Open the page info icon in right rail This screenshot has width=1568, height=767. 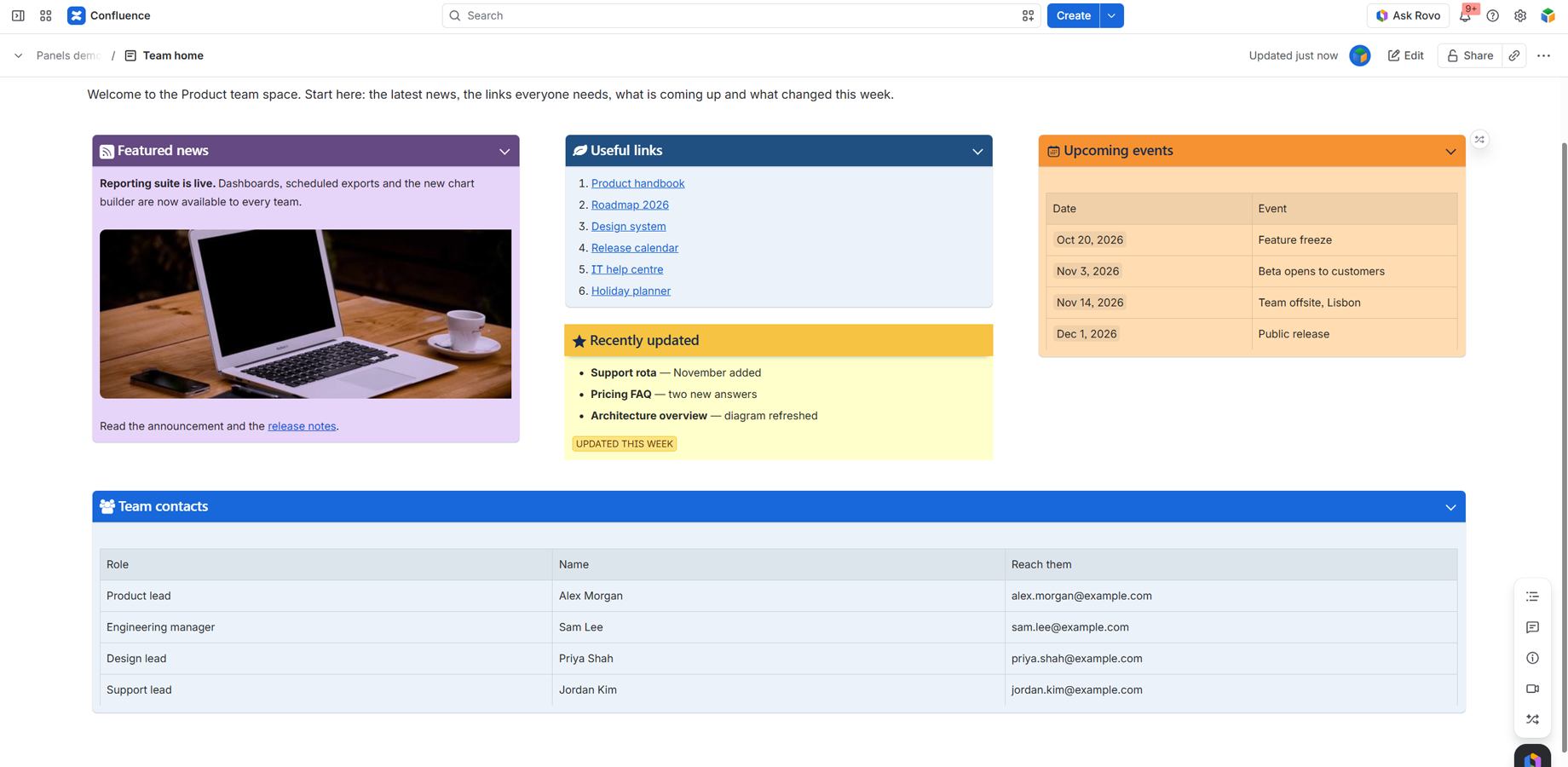1532,658
